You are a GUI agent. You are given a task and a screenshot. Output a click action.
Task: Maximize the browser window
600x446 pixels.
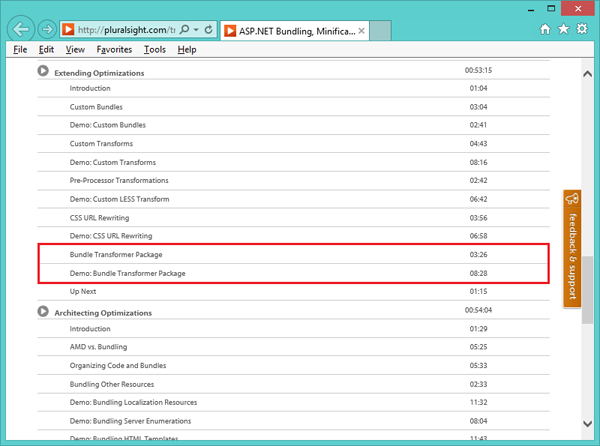coord(551,8)
